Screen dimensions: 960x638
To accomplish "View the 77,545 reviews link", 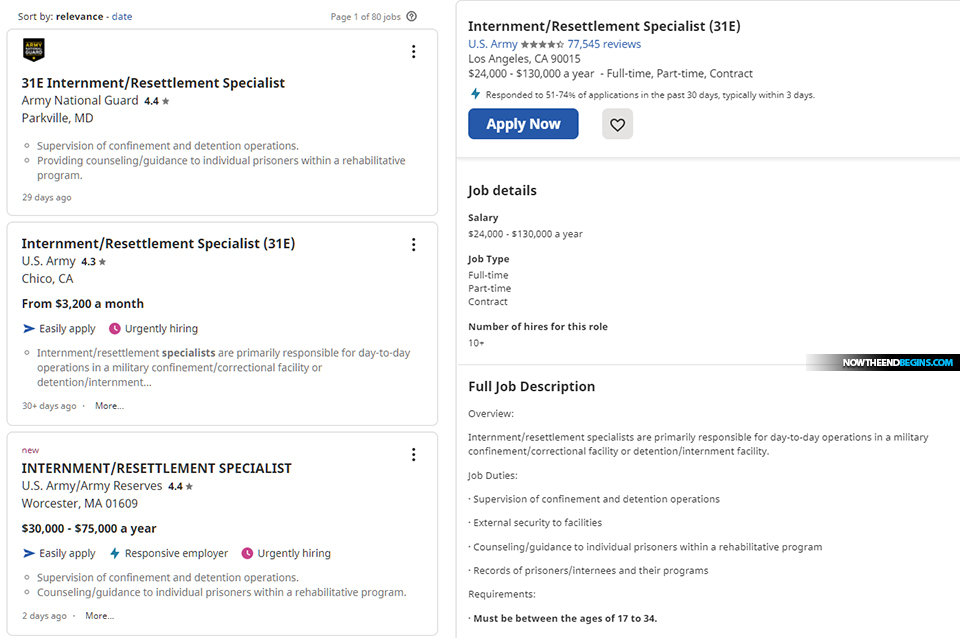I will pos(604,44).
